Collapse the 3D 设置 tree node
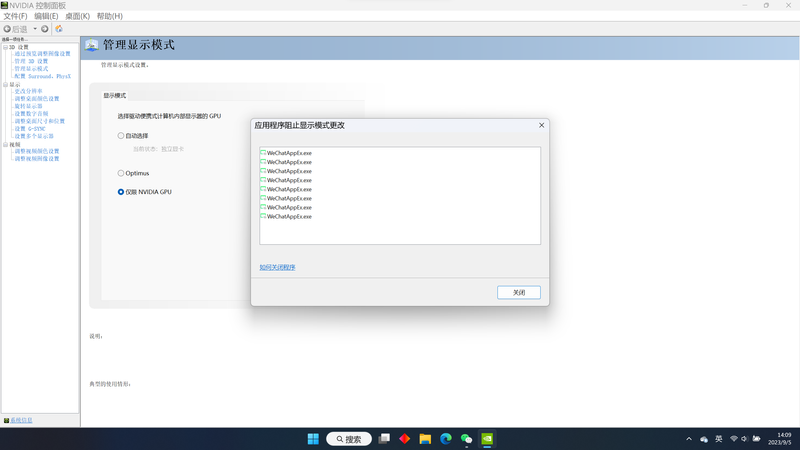This screenshot has width=800, height=450. (6, 47)
